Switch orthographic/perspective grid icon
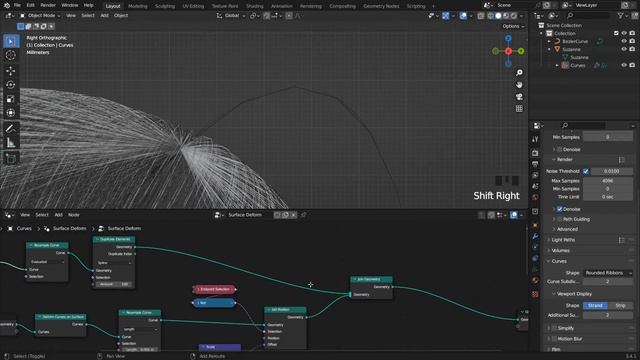The image size is (640, 360). point(519,109)
